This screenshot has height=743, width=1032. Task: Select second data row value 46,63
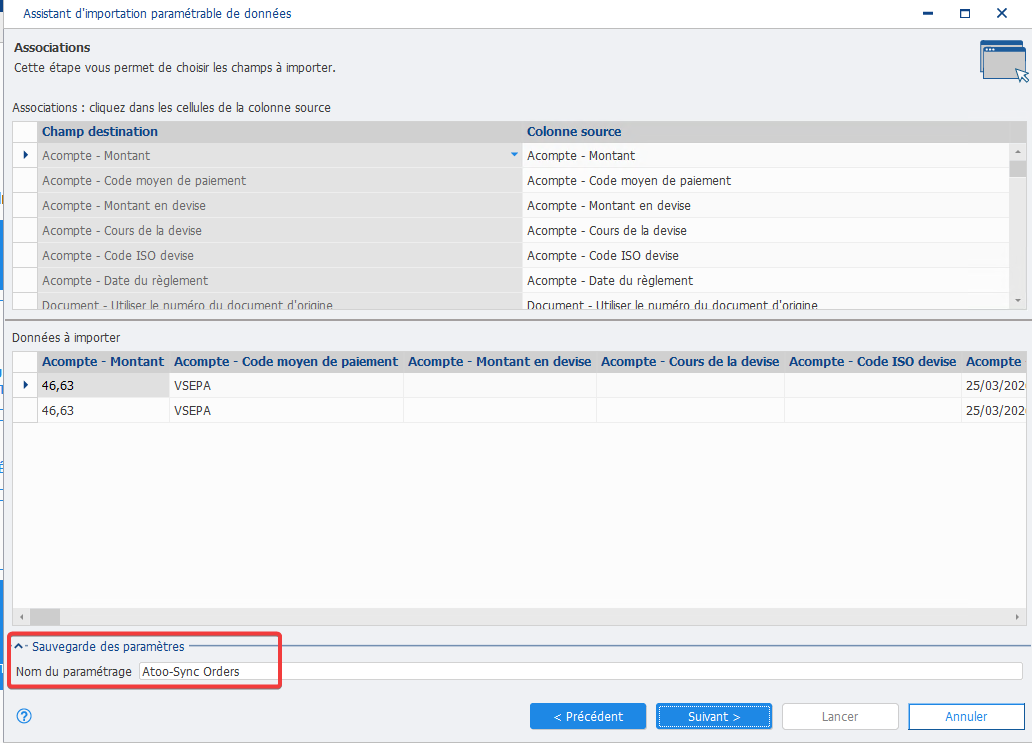(x=103, y=411)
